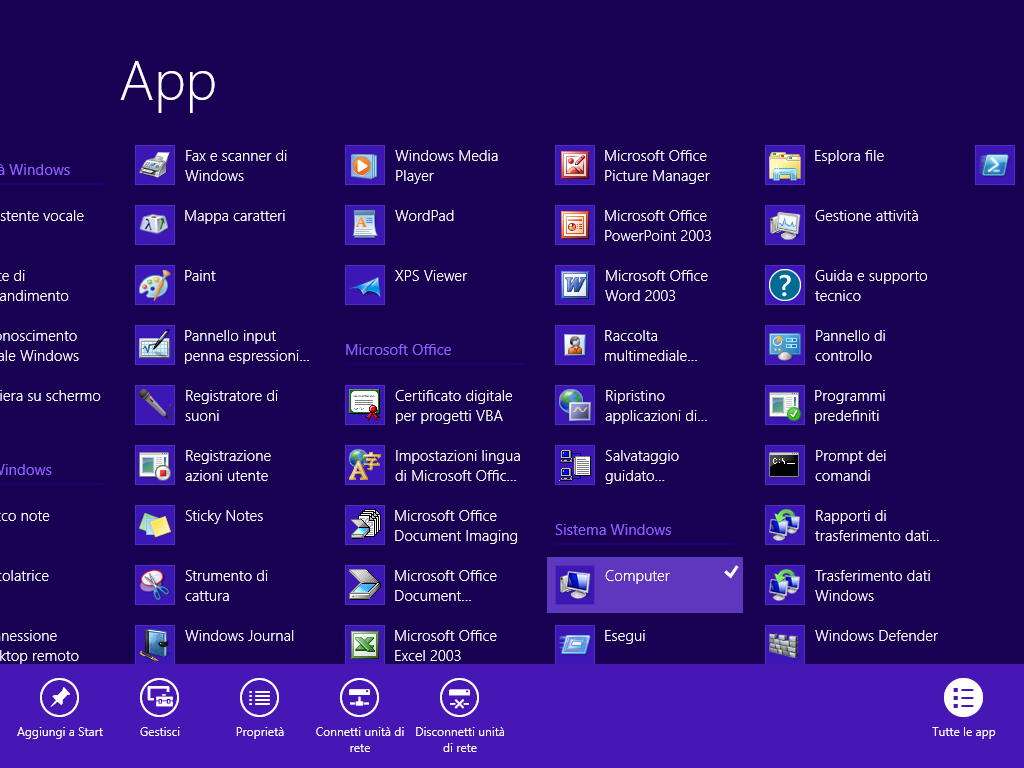Click the Esegui label text
Image resolution: width=1024 pixels, height=768 pixels.
pos(625,636)
